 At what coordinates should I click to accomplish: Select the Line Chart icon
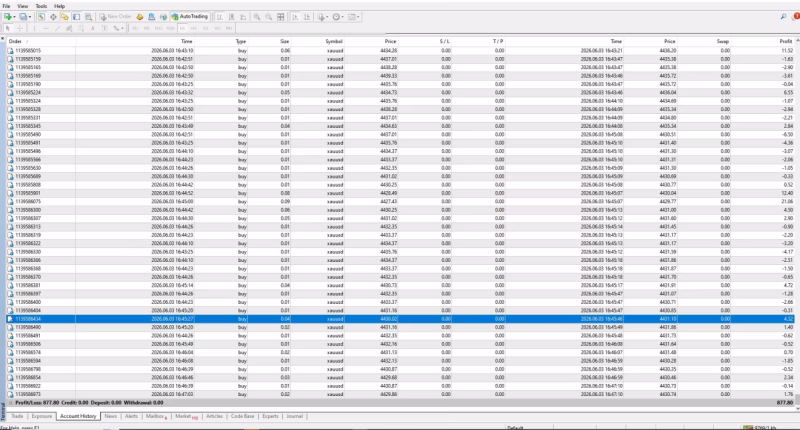(243, 17)
